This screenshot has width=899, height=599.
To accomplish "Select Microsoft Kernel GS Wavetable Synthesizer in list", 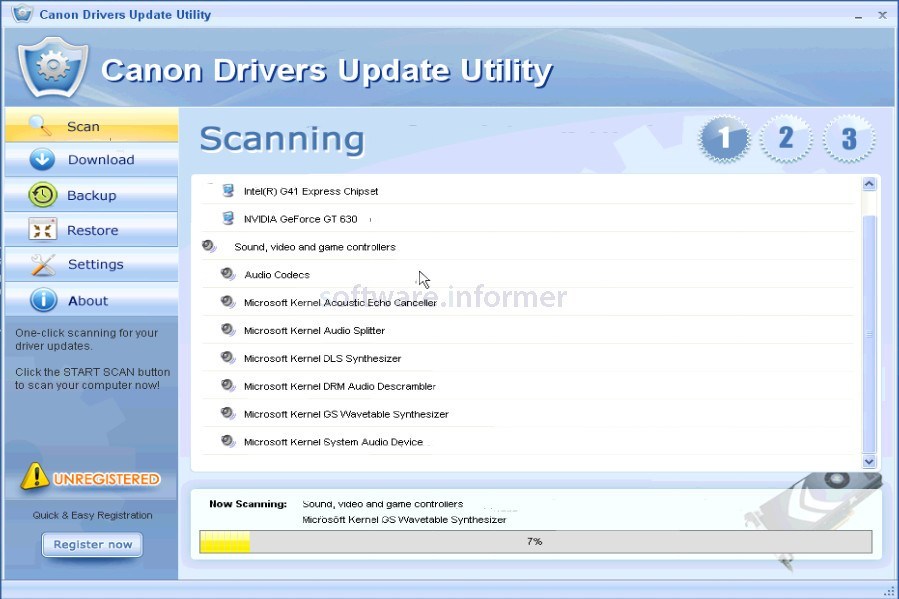I will (x=527, y=414).
